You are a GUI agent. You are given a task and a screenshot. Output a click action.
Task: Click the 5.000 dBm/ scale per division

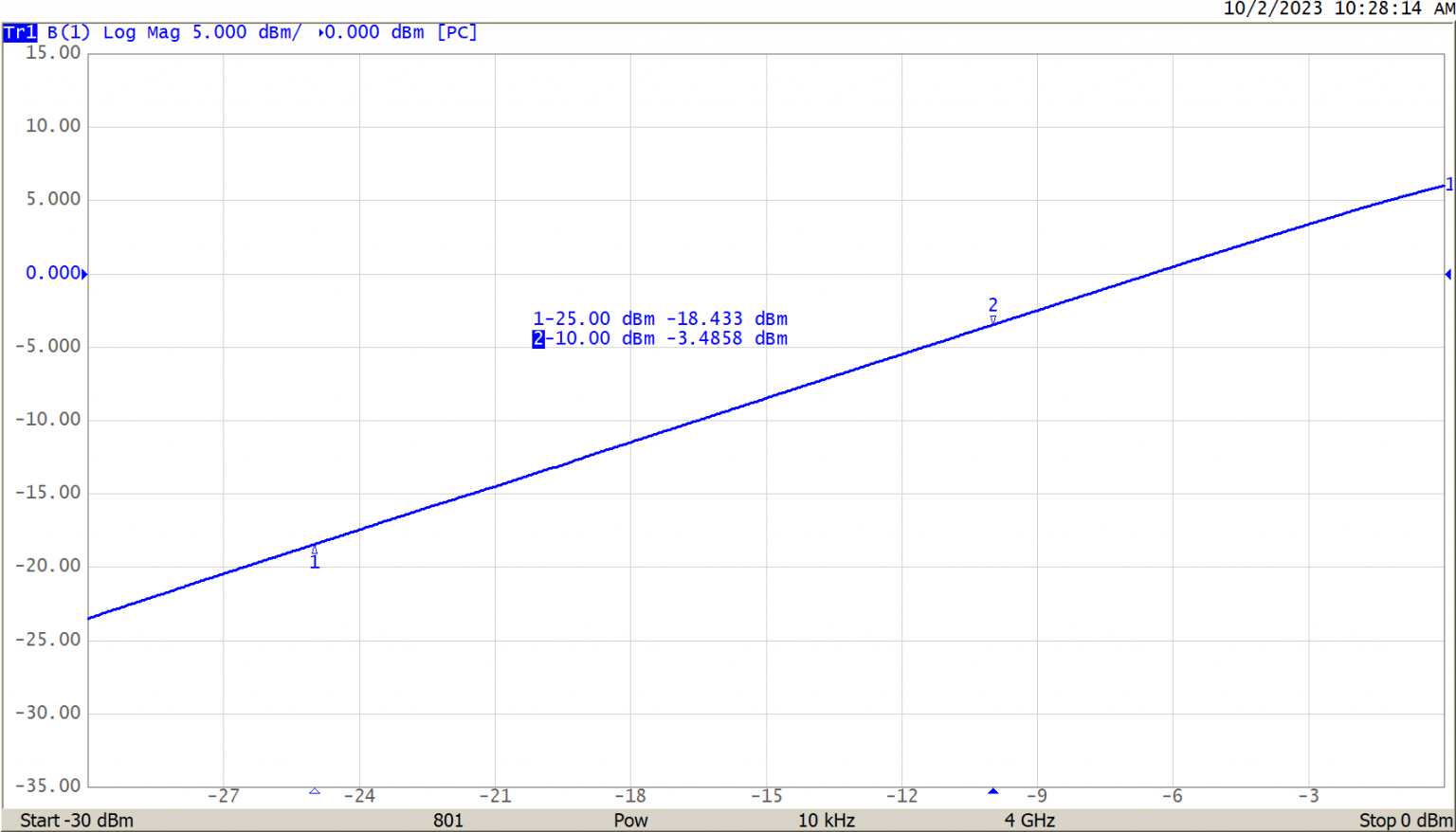click(246, 33)
